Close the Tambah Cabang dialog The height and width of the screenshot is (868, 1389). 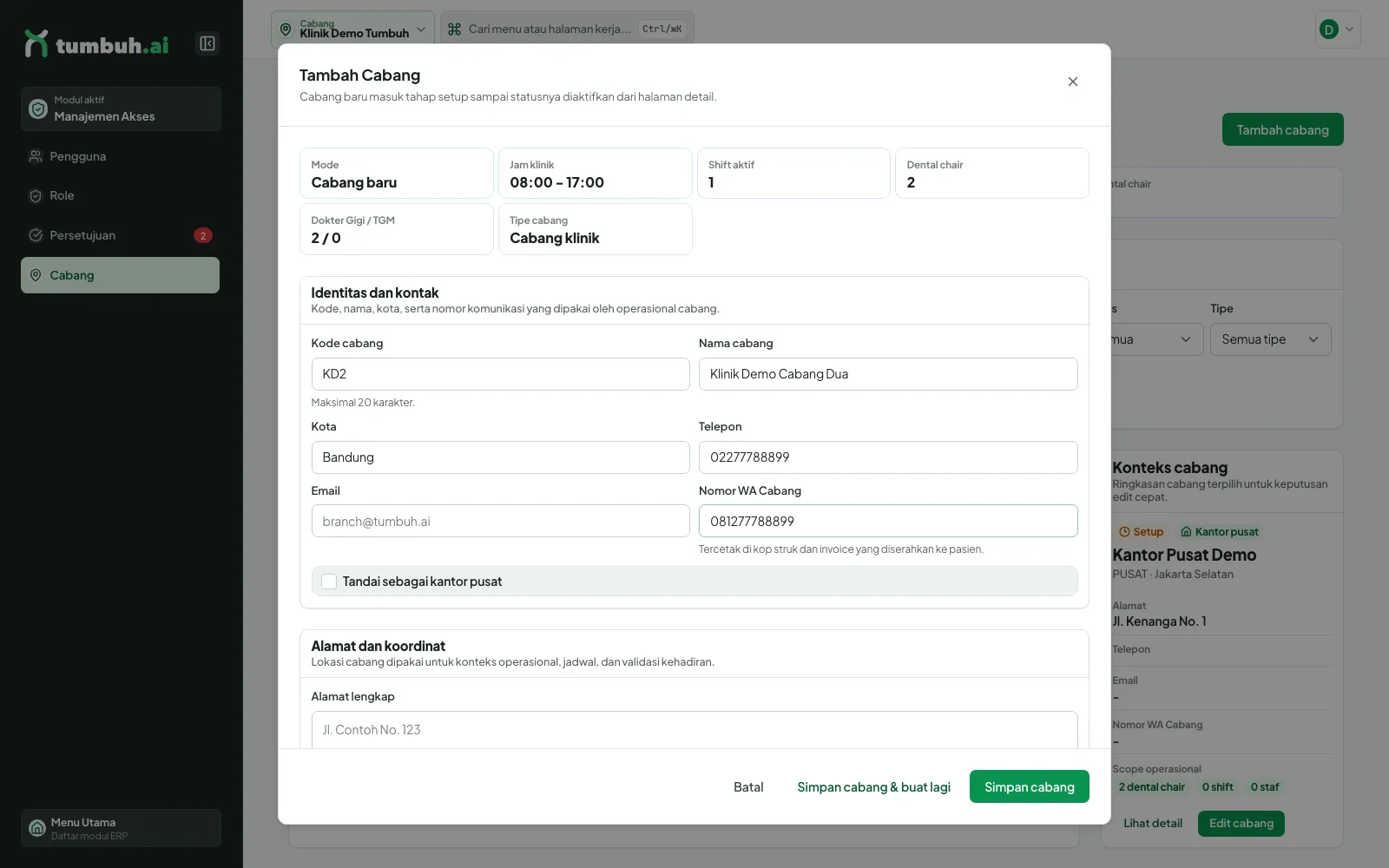click(x=1073, y=82)
